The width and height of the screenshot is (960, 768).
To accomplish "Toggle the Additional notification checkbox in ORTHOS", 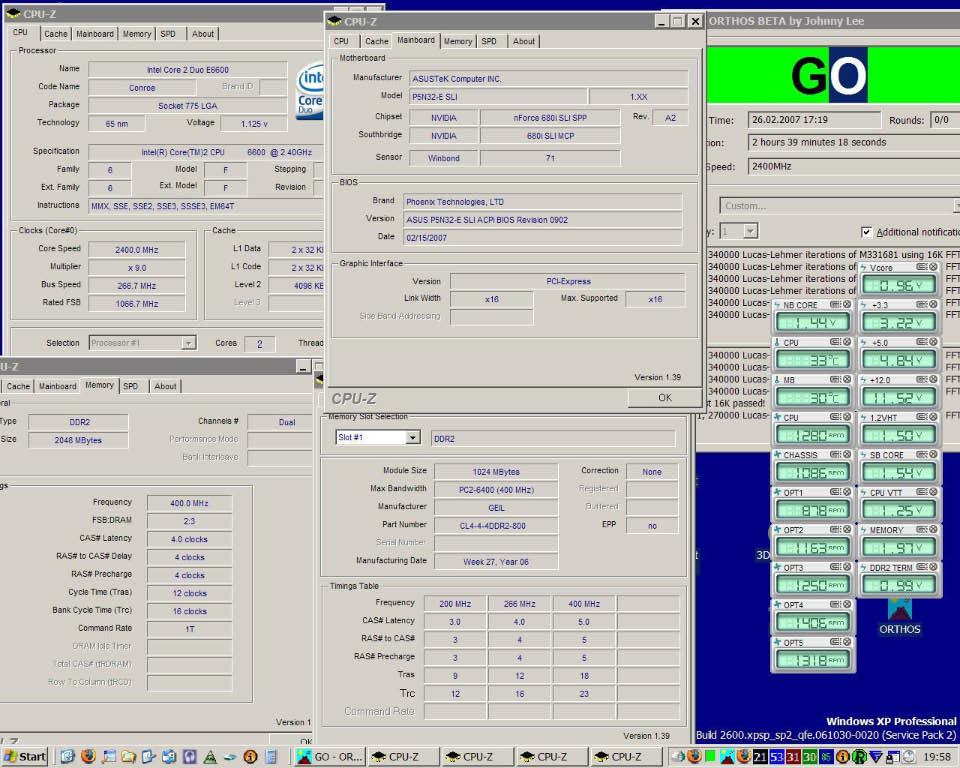I will 866,232.
